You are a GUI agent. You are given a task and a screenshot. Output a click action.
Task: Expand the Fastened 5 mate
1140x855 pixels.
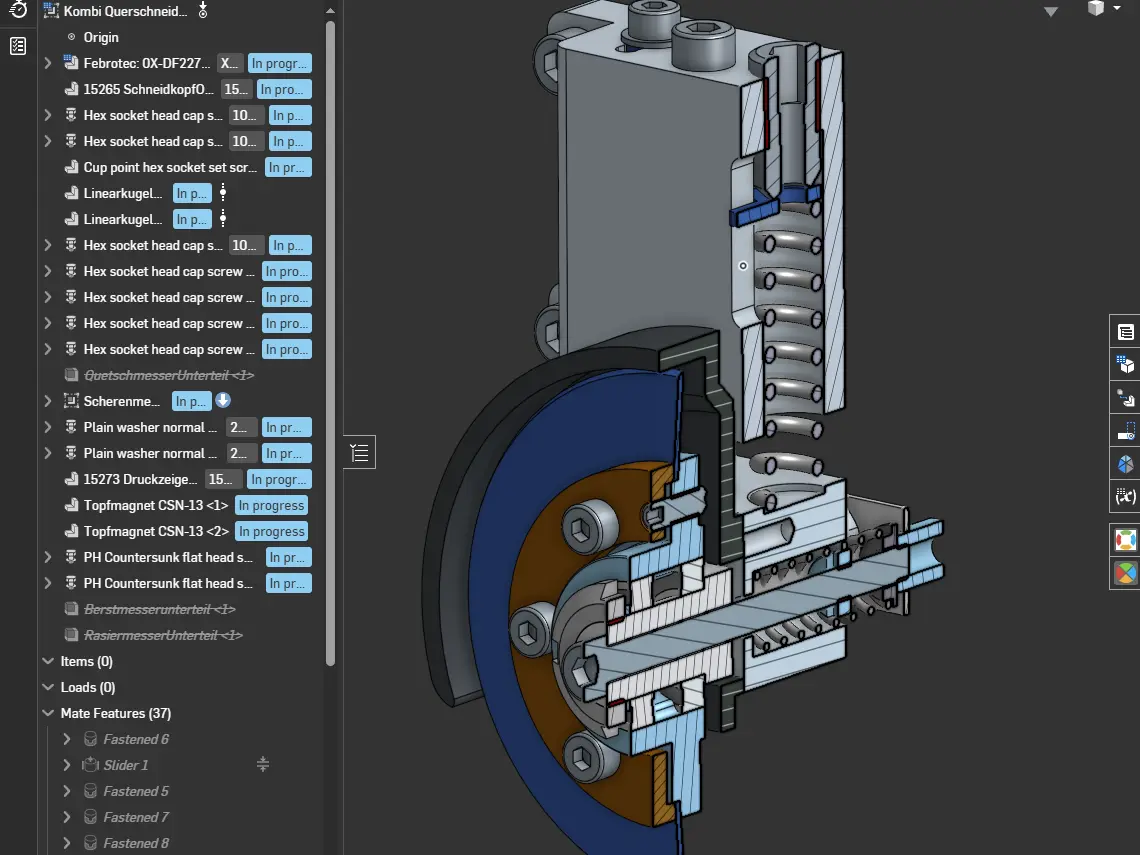pos(67,791)
